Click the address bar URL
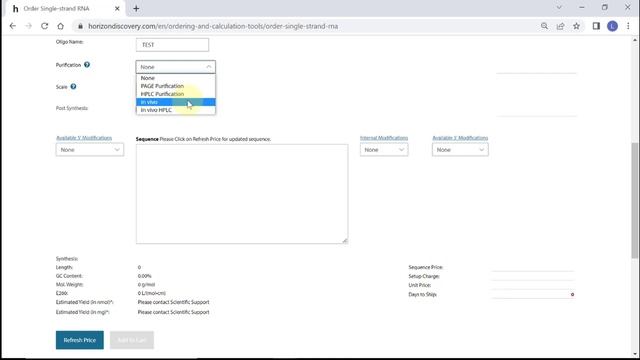Viewport: 640px width, 360px height. click(213, 26)
